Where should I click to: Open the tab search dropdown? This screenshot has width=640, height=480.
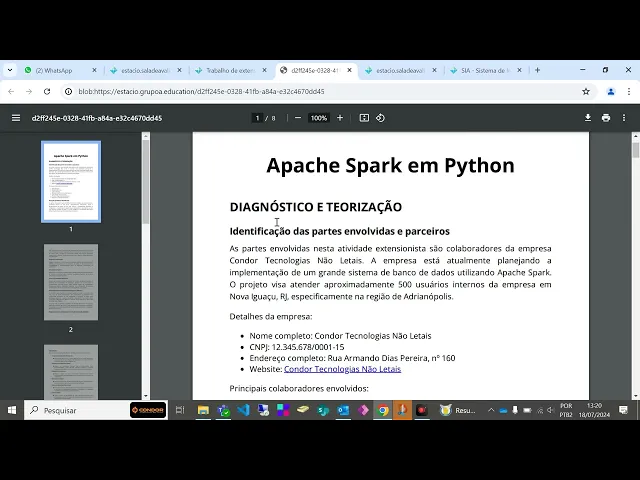(x=10, y=70)
